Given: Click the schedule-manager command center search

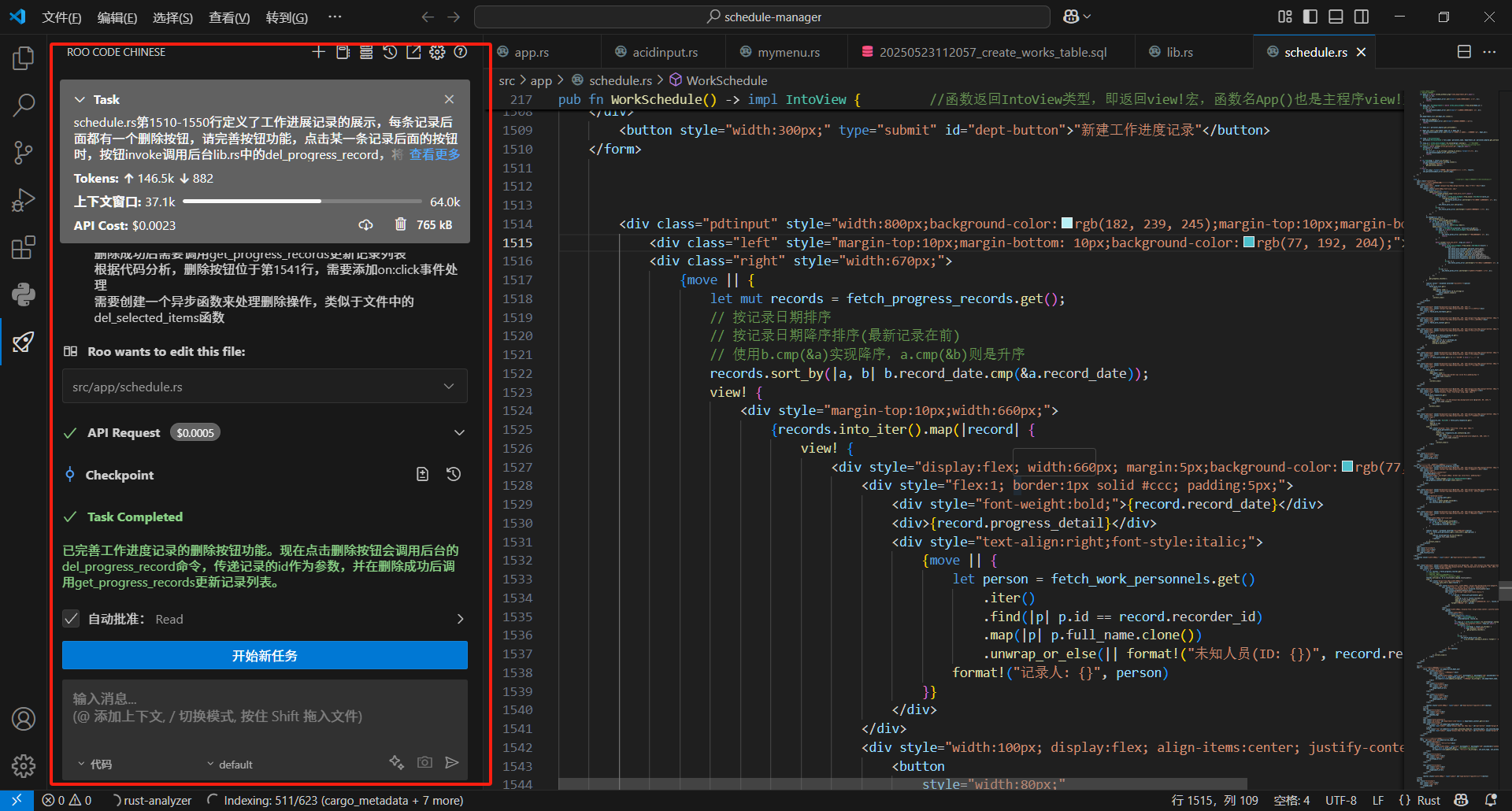Looking at the screenshot, I should (x=762, y=17).
